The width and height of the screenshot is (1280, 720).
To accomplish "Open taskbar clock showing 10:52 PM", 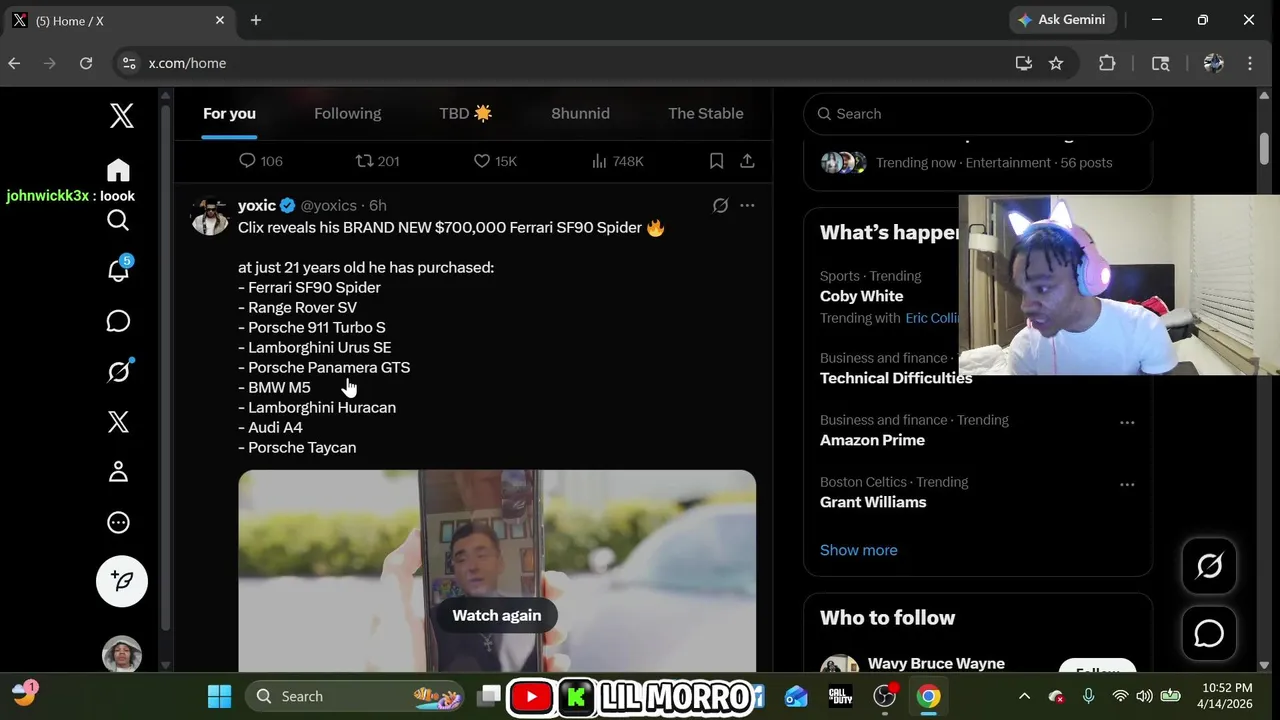I will point(1228,696).
